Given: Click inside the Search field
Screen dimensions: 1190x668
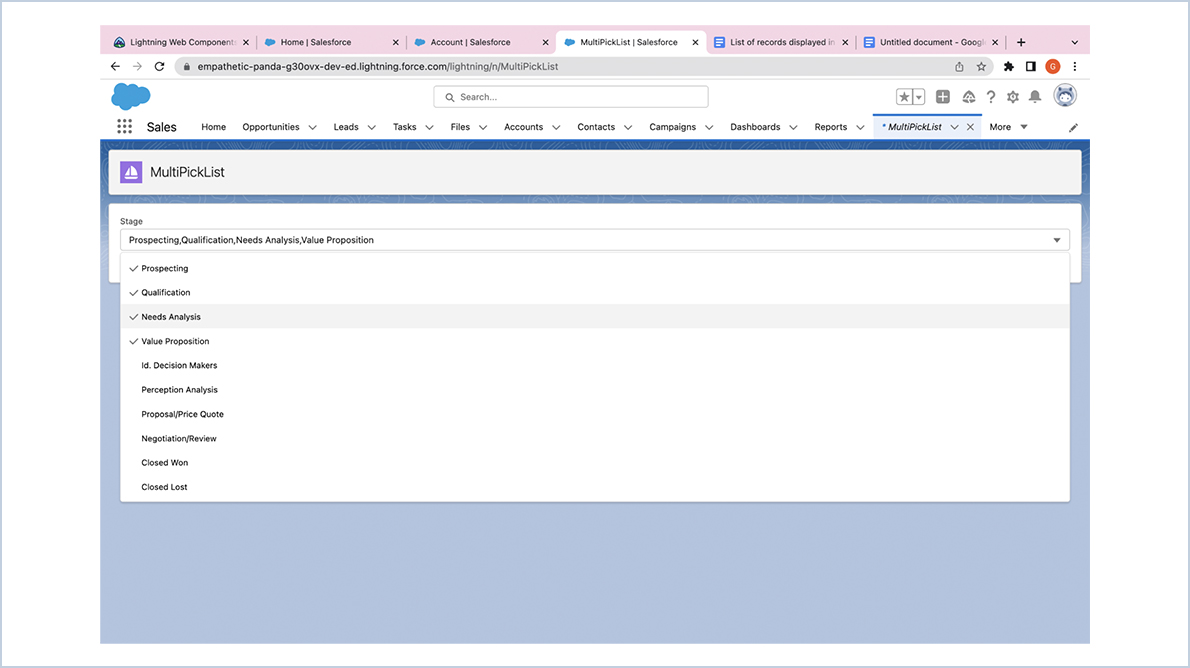Looking at the screenshot, I should click(570, 96).
